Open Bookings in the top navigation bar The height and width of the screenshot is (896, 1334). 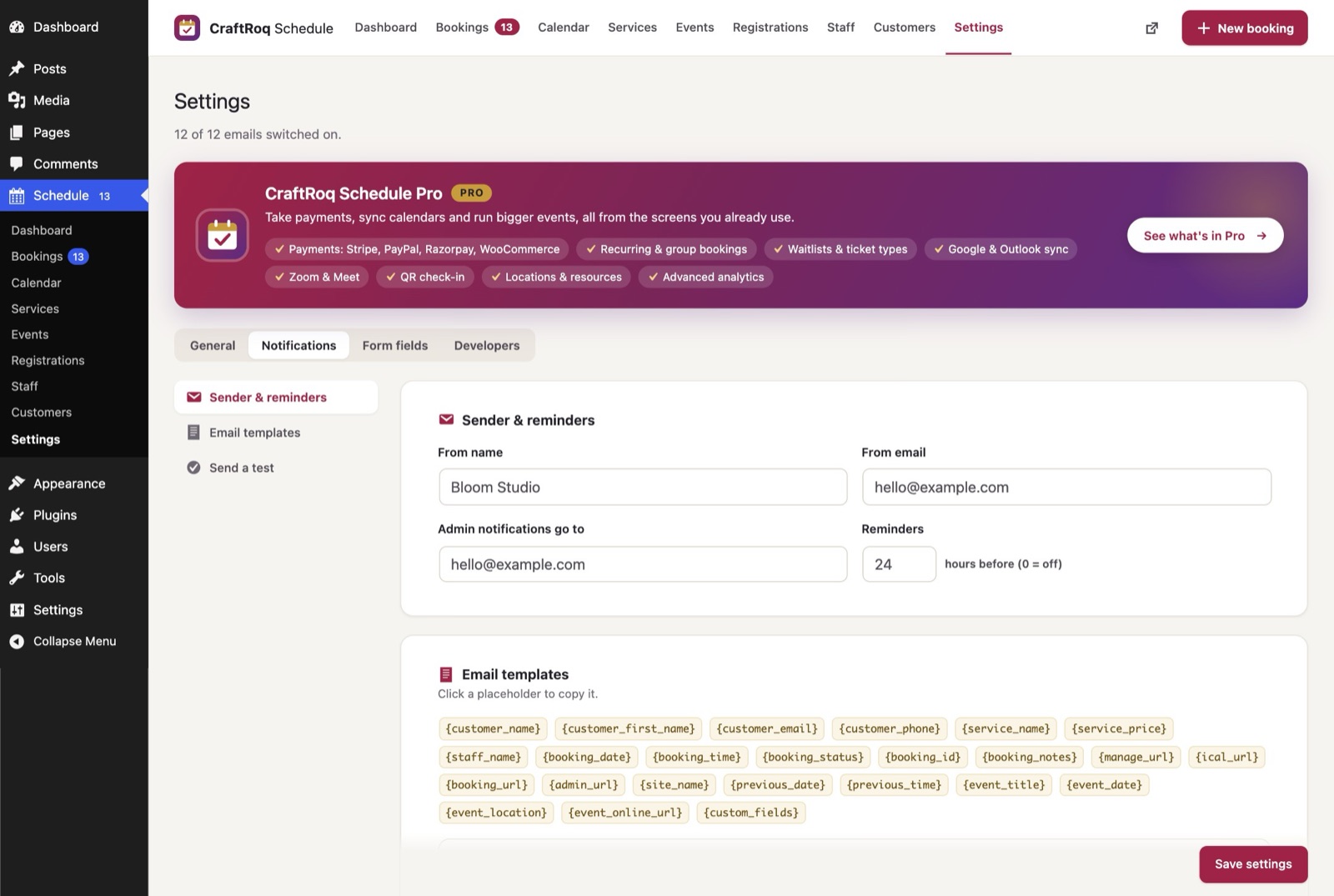[477, 28]
